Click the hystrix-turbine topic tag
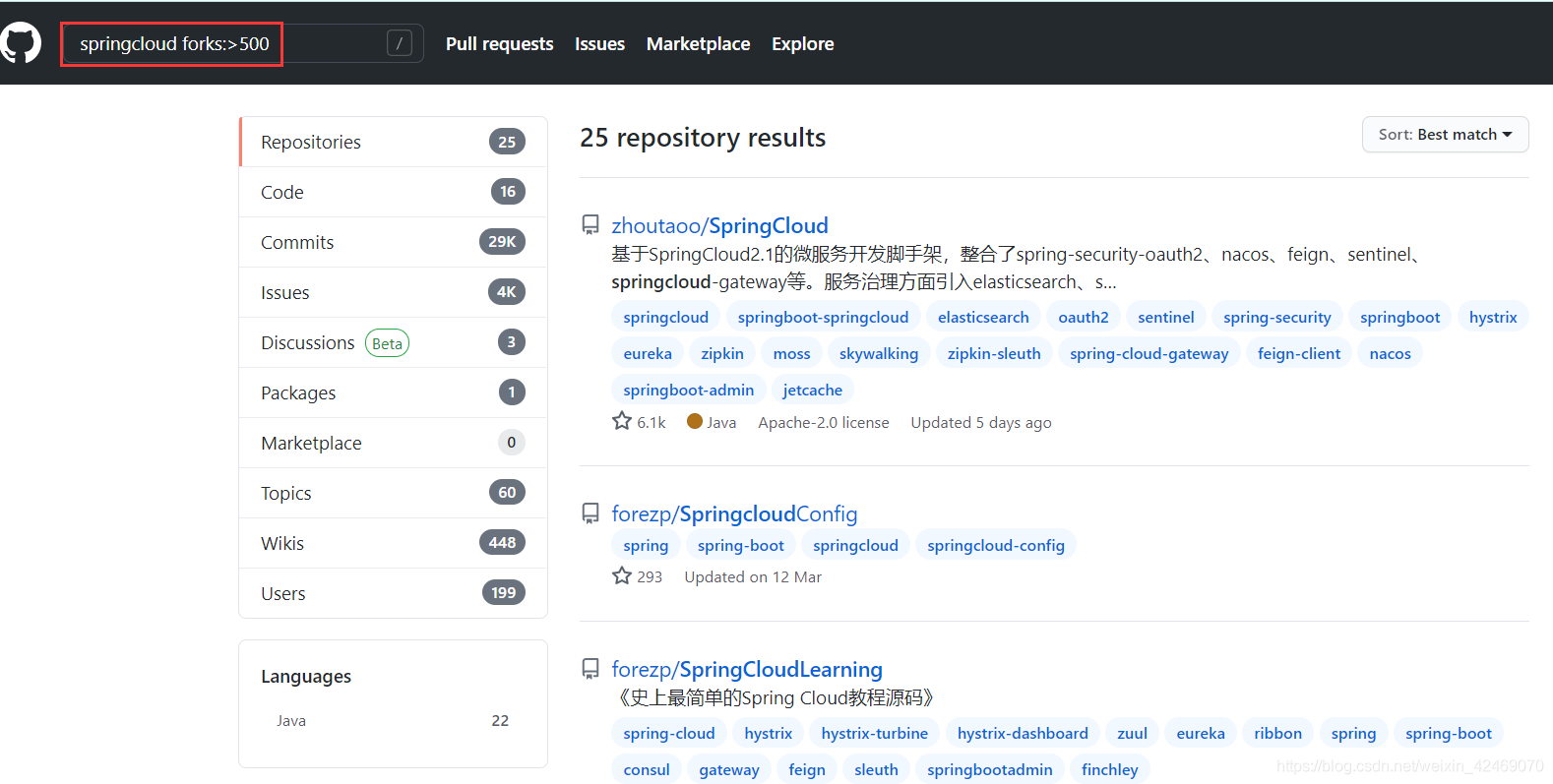 pos(875,733)
